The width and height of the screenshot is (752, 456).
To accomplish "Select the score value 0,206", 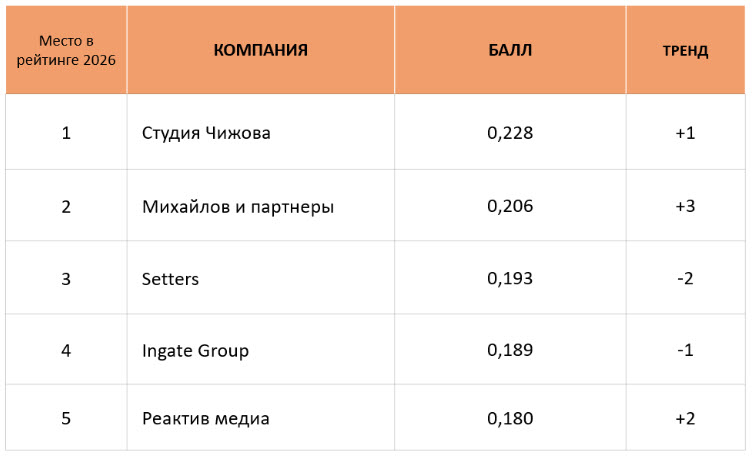I will click(x=510, y=206).
